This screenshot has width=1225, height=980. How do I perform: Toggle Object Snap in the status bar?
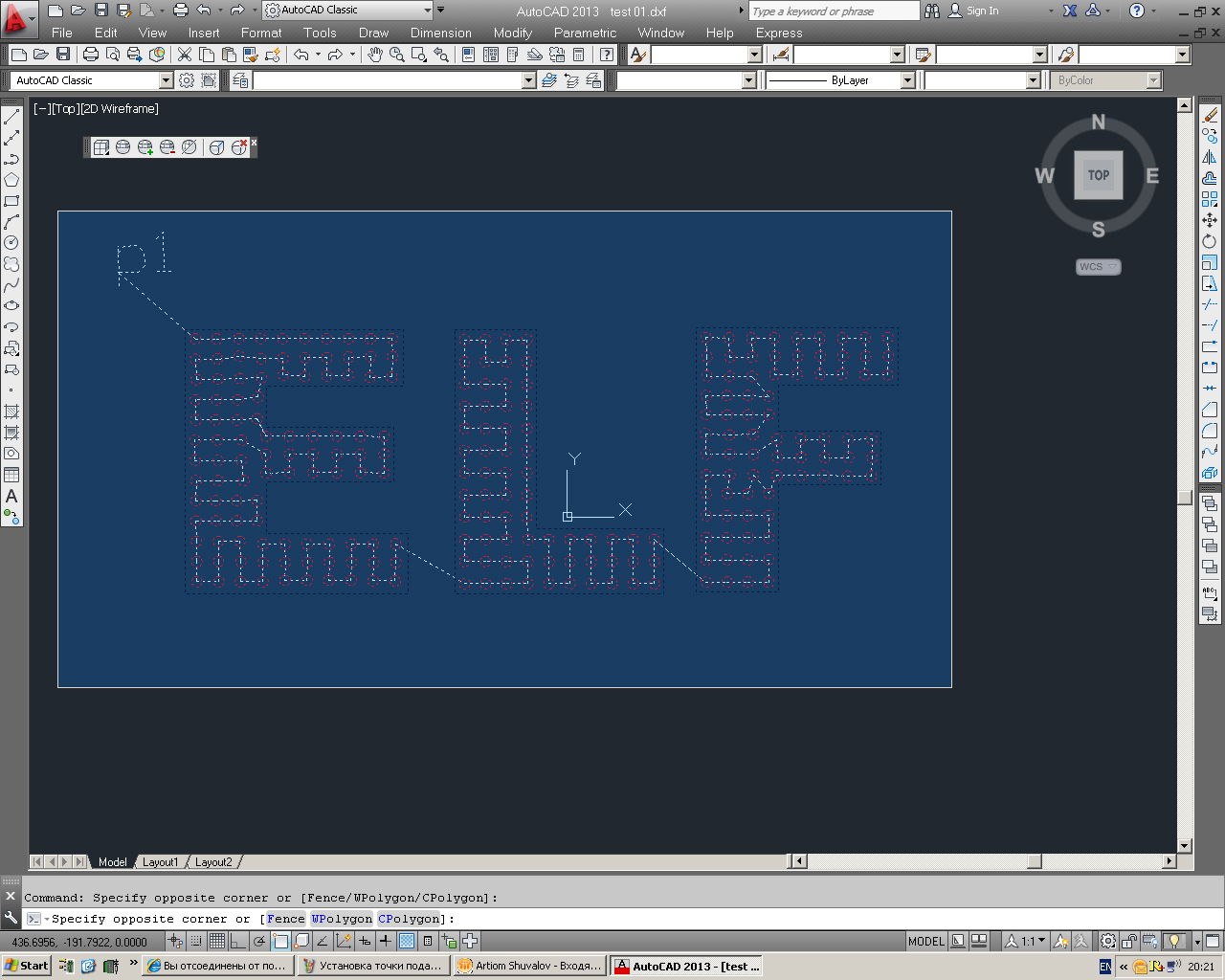(x=280, y=941)
